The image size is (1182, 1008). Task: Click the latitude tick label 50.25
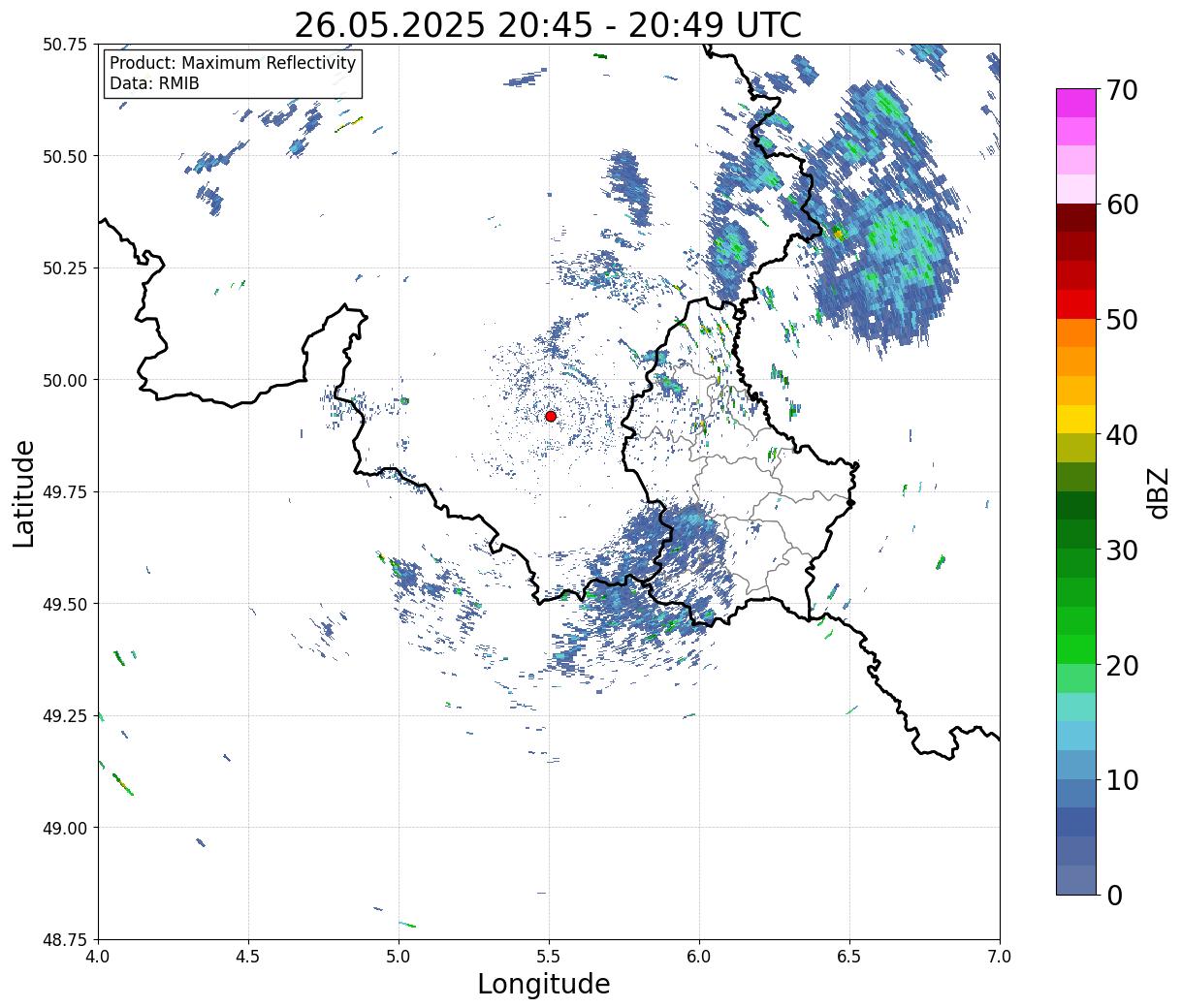pyautogui.click(x=64, y=268)
